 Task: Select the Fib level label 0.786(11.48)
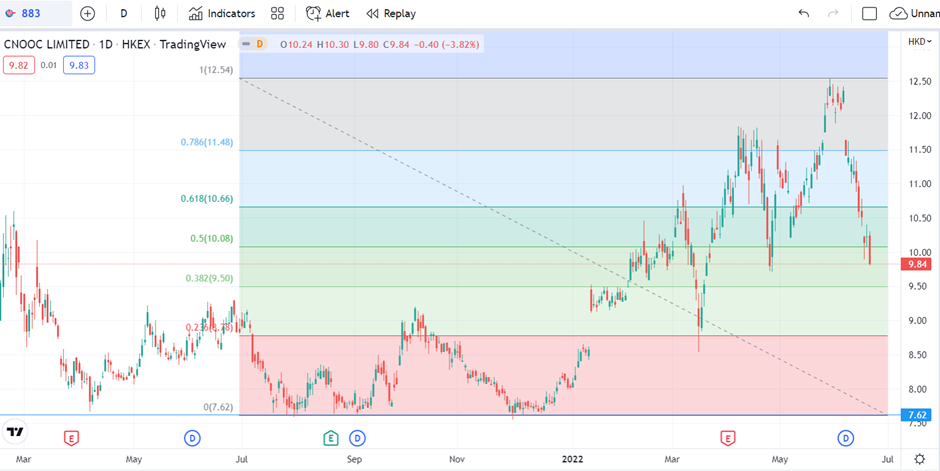tap(207, 142)
